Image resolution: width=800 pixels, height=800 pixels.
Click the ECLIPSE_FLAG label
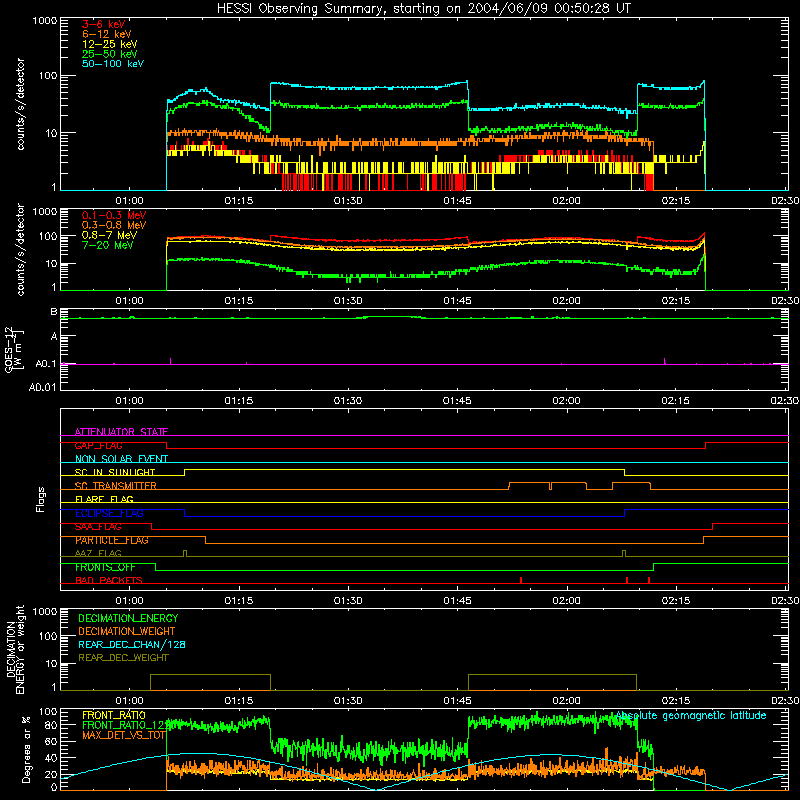point(109,513)
